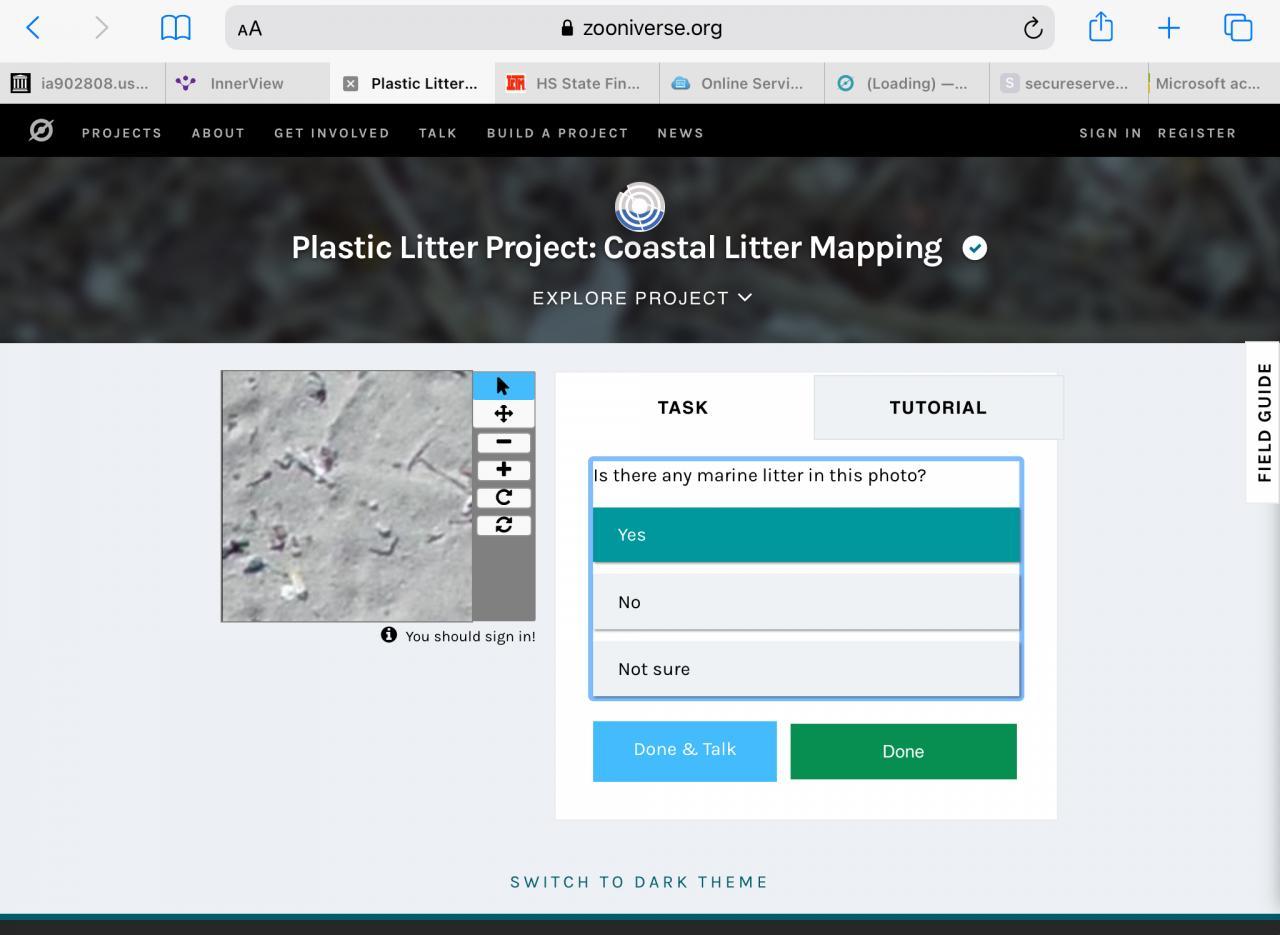
Task: Click the address bar zooniverse.org
Action: click(x=640, y=28)
